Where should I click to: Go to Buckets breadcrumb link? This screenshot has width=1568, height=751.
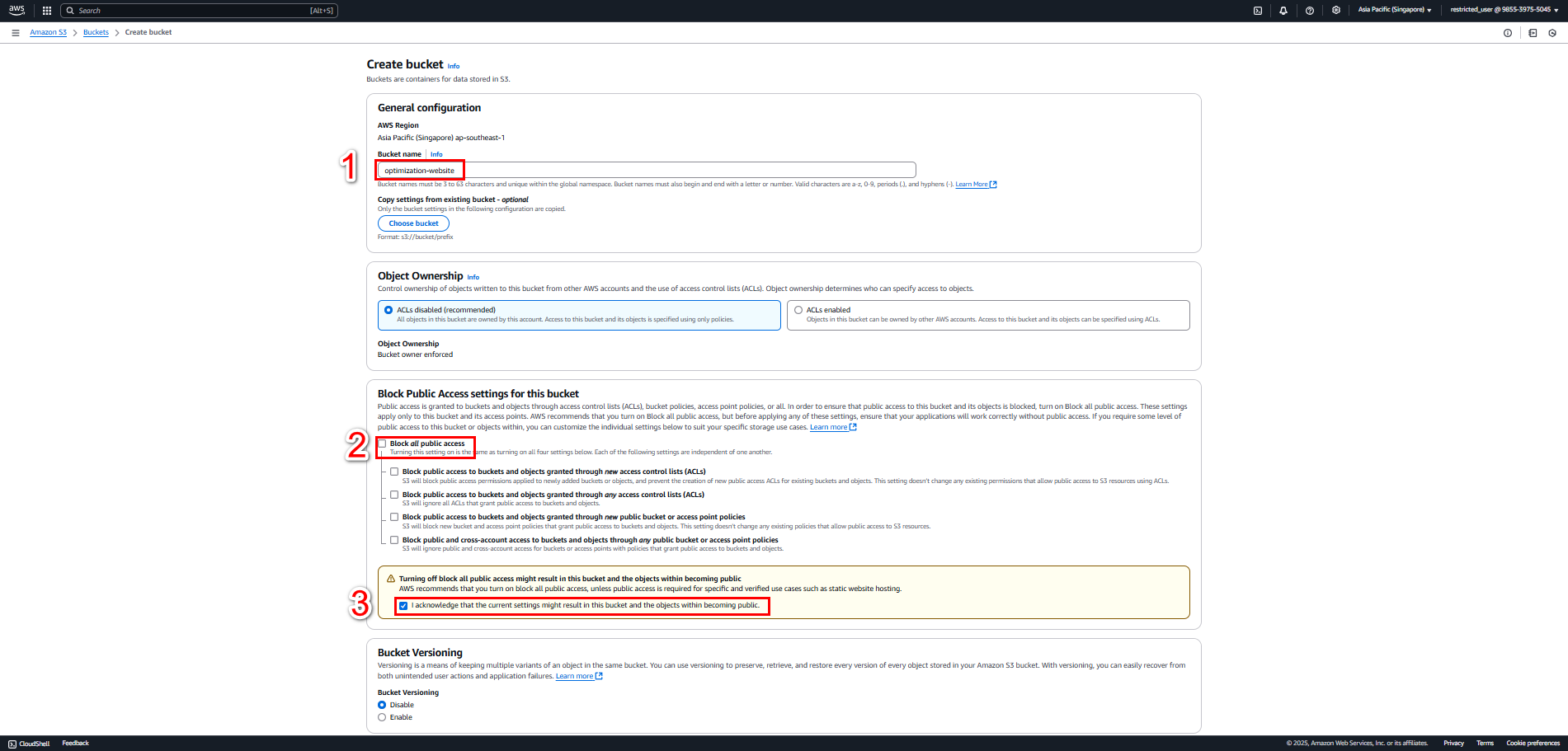(96, 32)
